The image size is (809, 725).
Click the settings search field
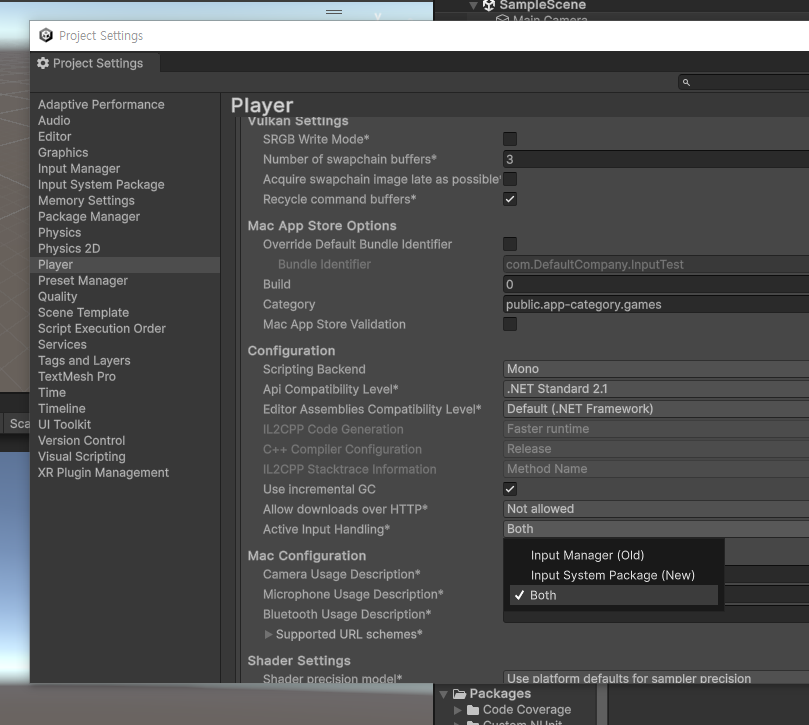[743, 82]
